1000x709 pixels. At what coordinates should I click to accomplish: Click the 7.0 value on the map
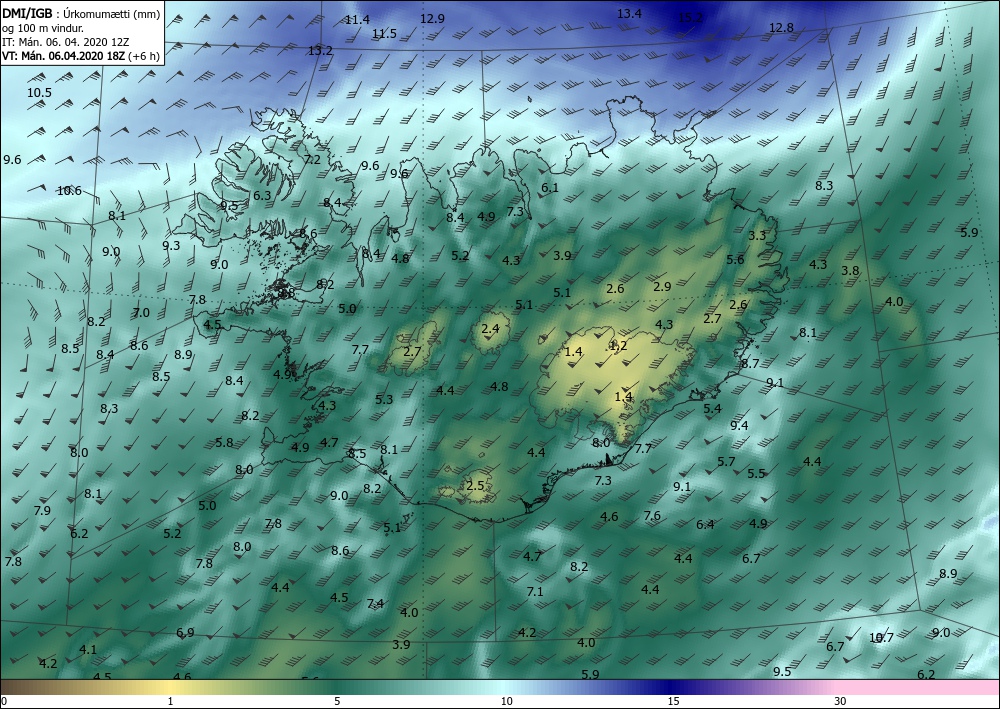click(141, 312)
